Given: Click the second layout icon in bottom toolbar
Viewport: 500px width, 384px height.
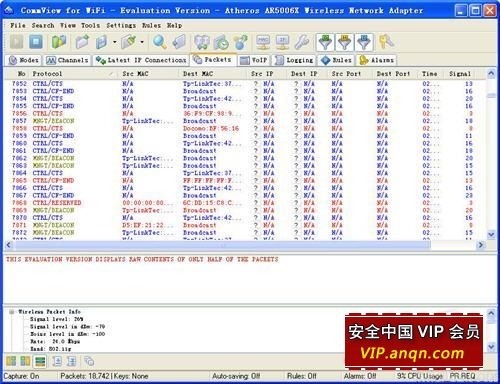Looking at the screenshot, I should (x=25, y=361).
